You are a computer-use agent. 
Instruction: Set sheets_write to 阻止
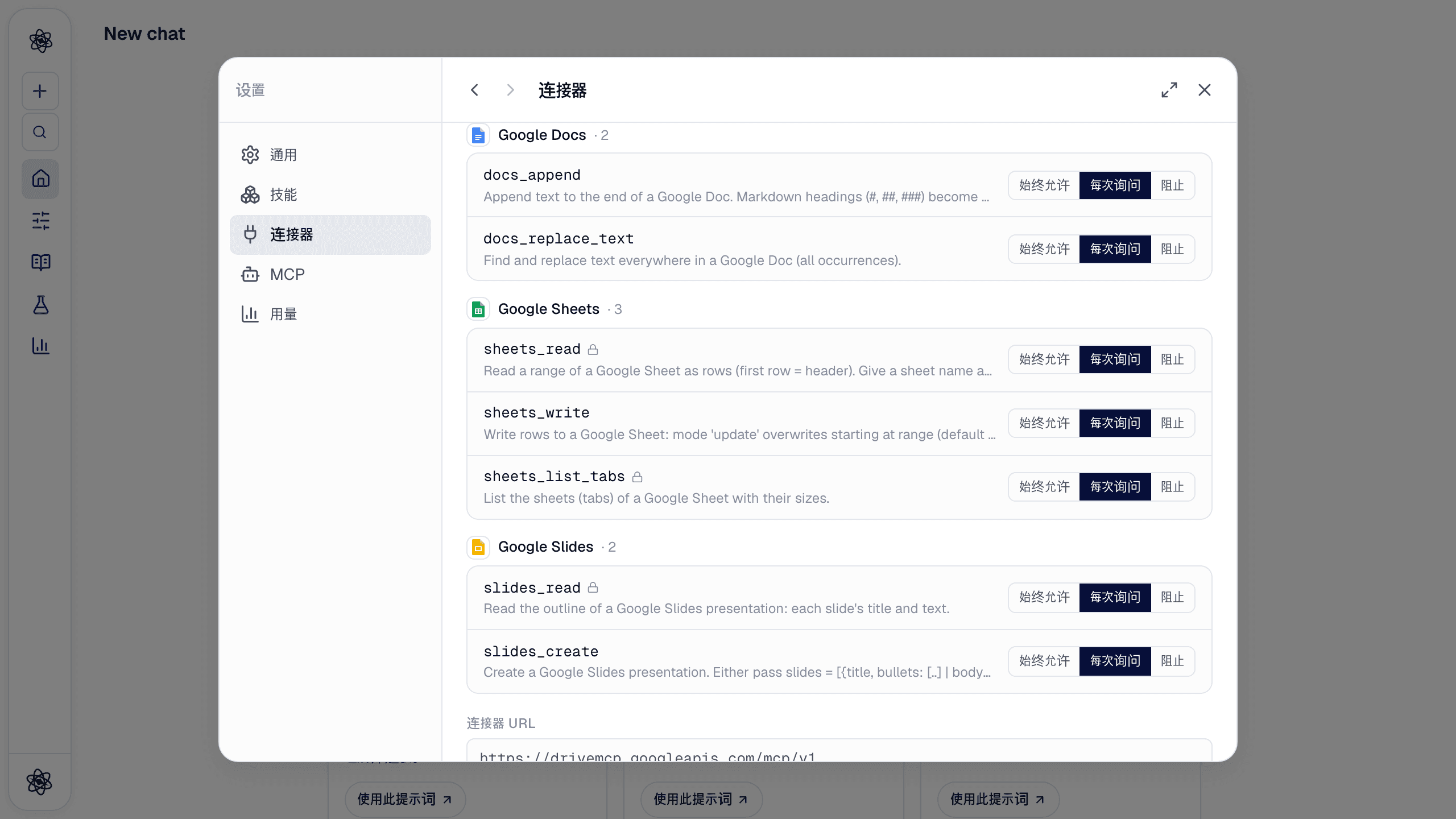(1172, 423)
